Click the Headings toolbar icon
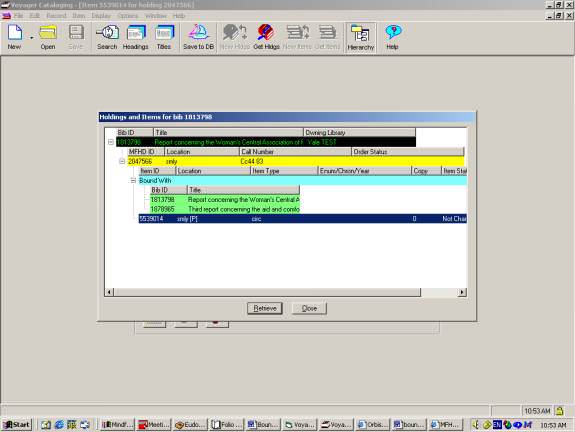 (x=136, y=32)
